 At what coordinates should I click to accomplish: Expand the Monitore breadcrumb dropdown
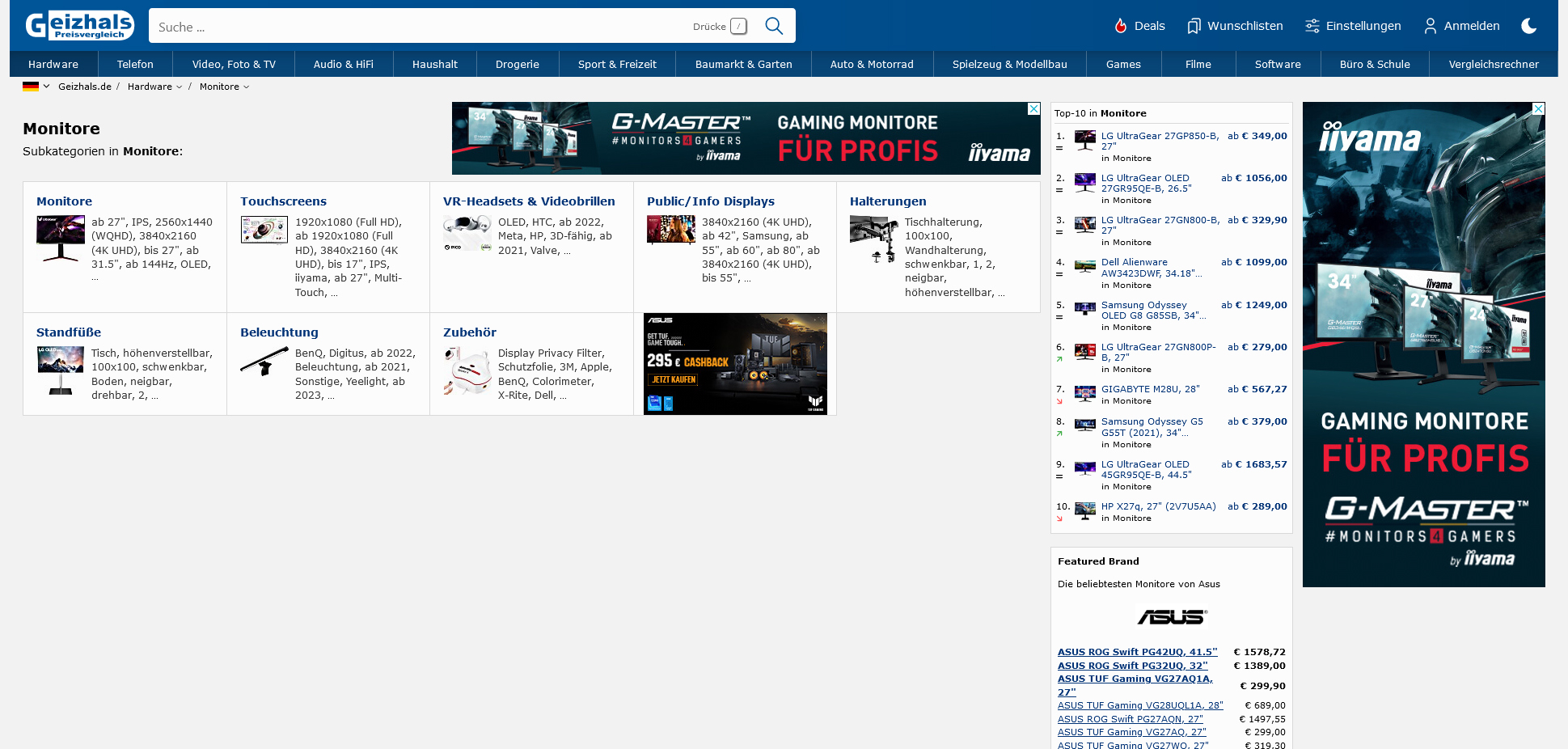point(246,87)
